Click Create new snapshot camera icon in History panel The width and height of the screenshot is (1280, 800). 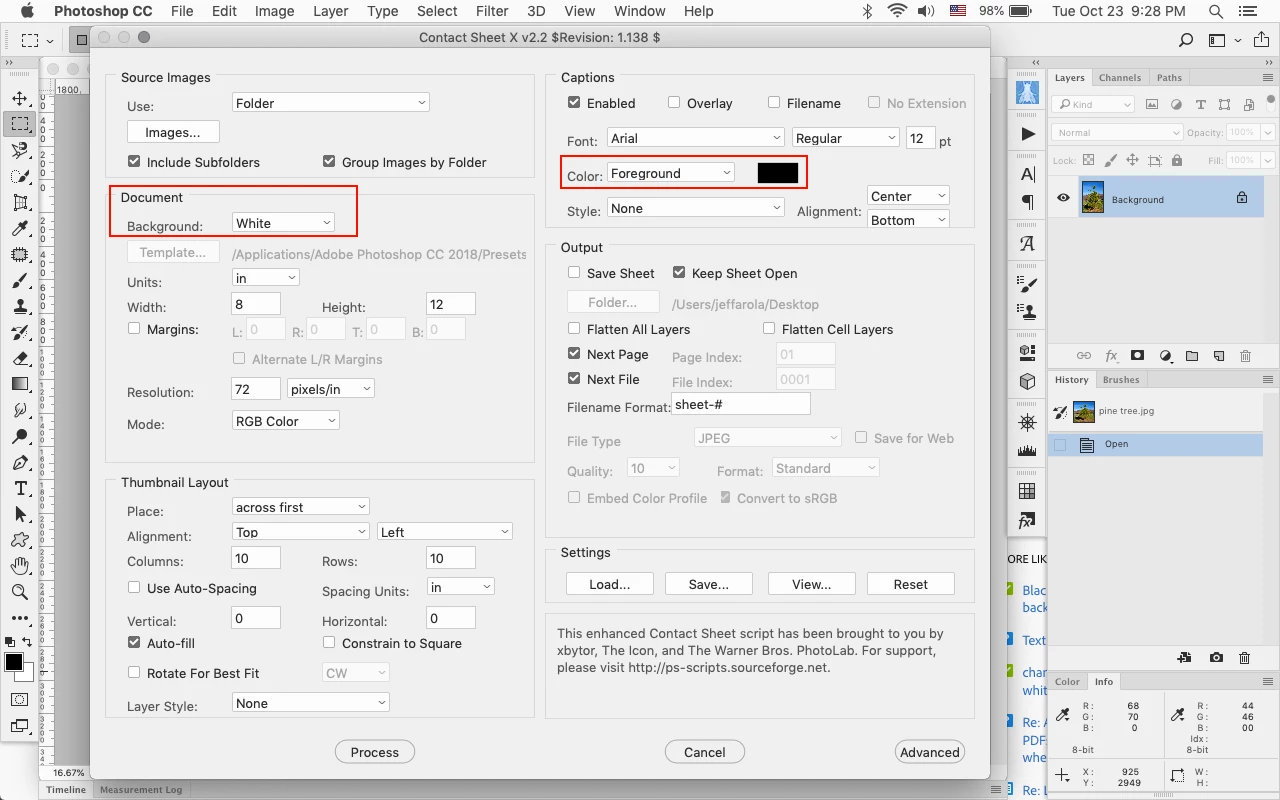point(1216,658)
